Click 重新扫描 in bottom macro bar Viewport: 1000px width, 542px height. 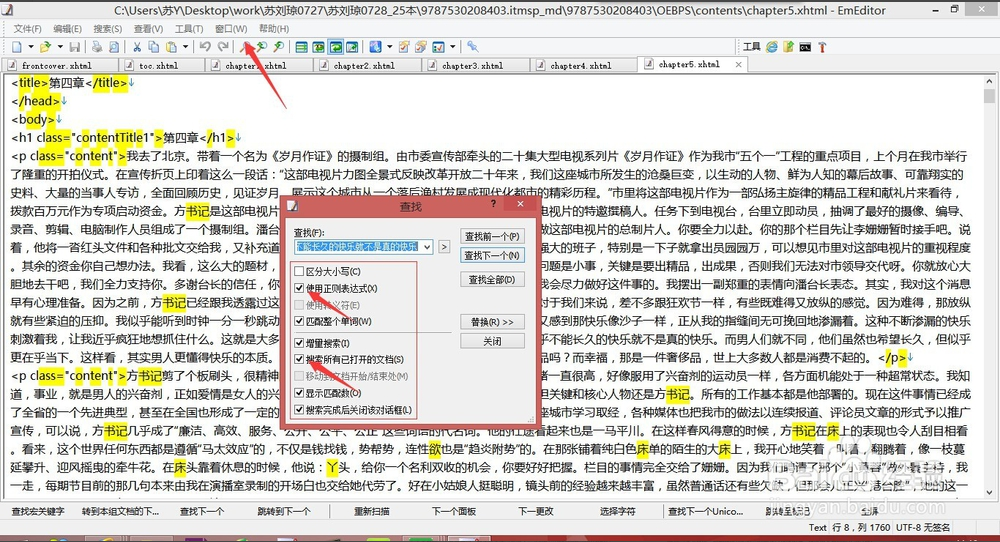coord(372,511)
